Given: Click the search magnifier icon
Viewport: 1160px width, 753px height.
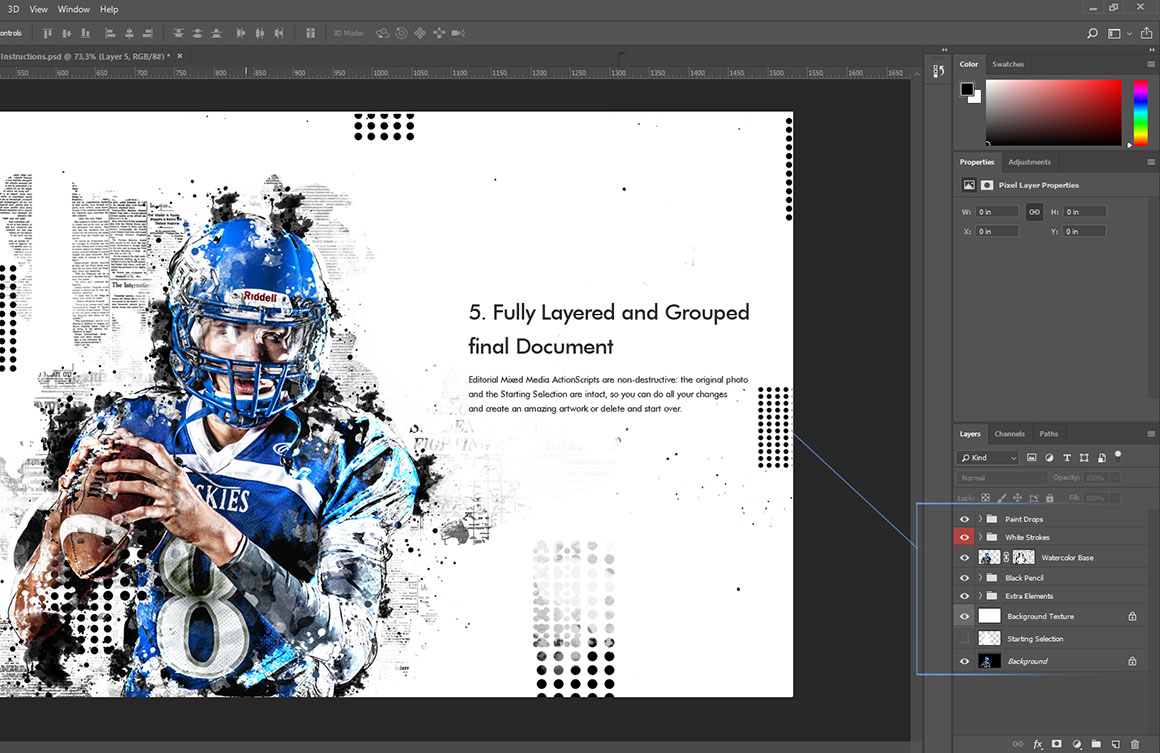Looking at the screenshot, I should (1092, 33).
